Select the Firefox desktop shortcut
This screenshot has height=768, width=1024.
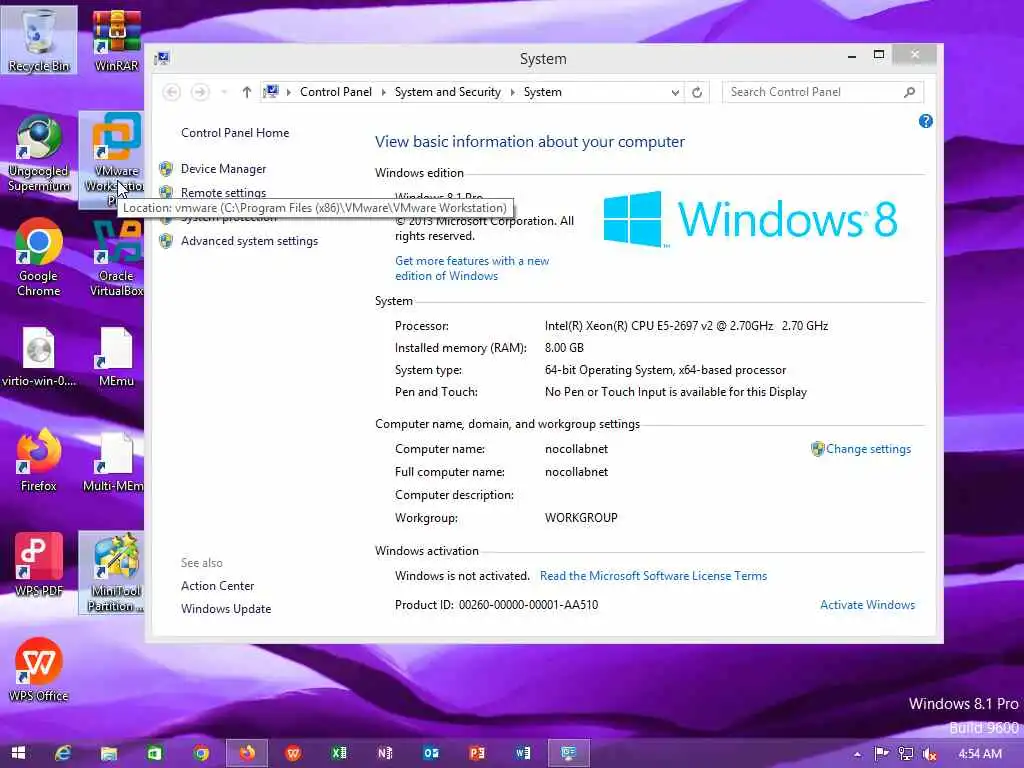39,460
